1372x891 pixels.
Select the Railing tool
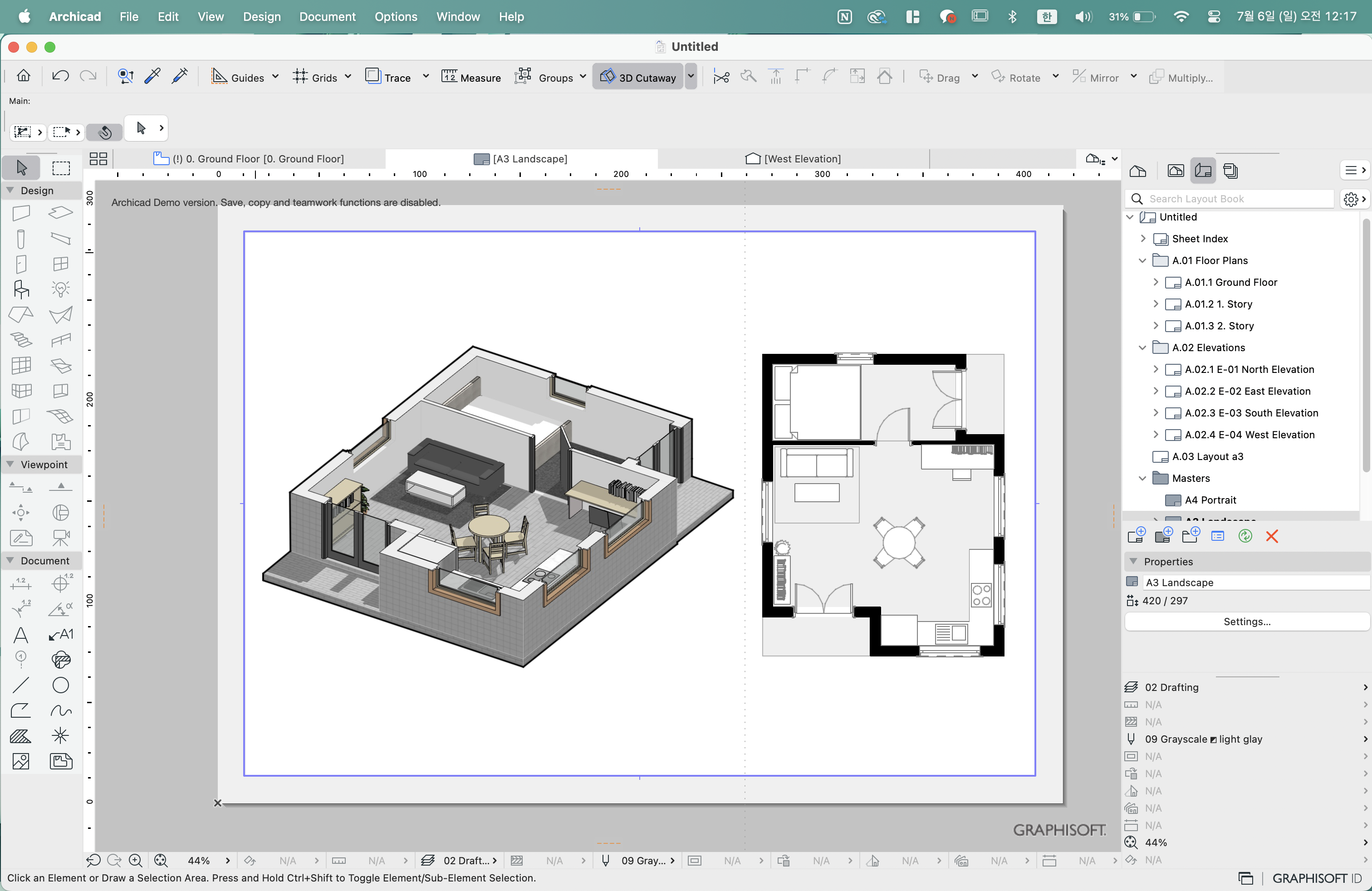pyautogui.click(x=60, y=339)
